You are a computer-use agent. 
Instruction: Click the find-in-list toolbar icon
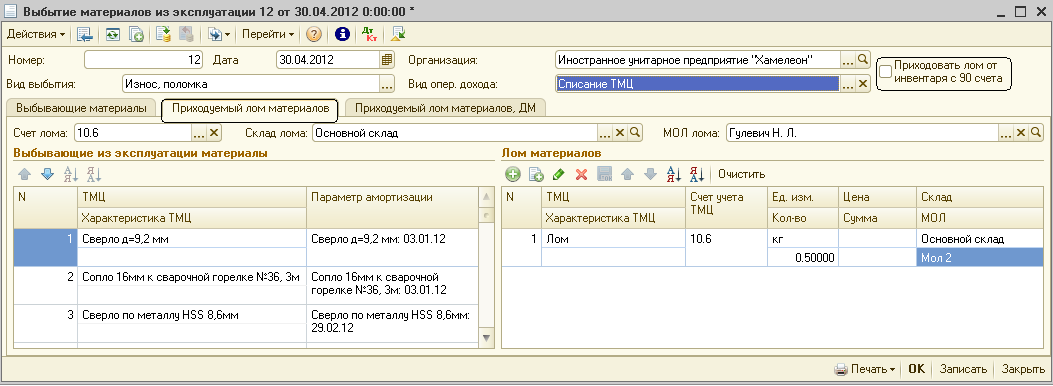(x=84, y=34)
